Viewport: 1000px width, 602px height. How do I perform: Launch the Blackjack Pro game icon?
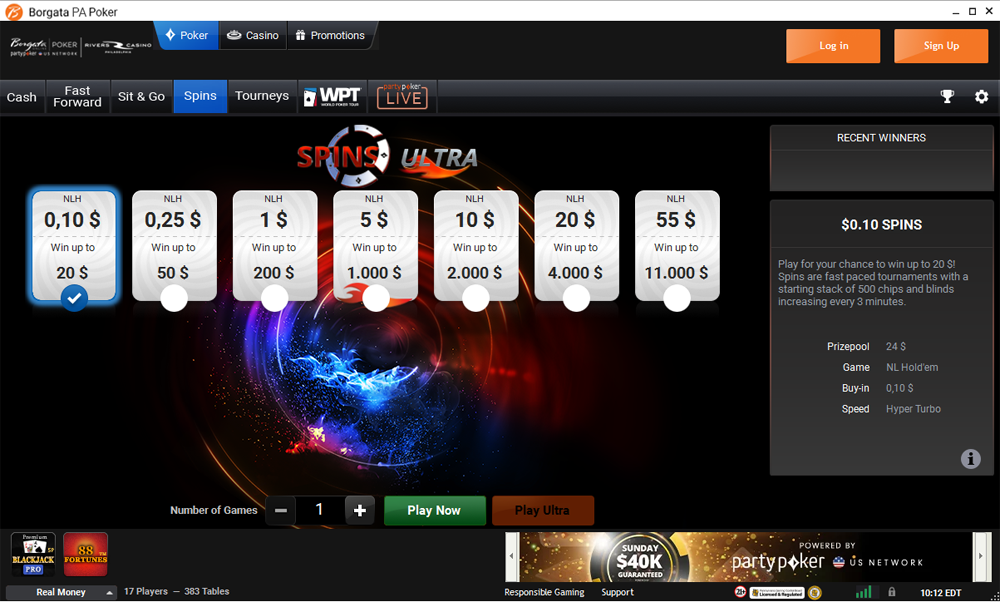click(x=33, y=554)
